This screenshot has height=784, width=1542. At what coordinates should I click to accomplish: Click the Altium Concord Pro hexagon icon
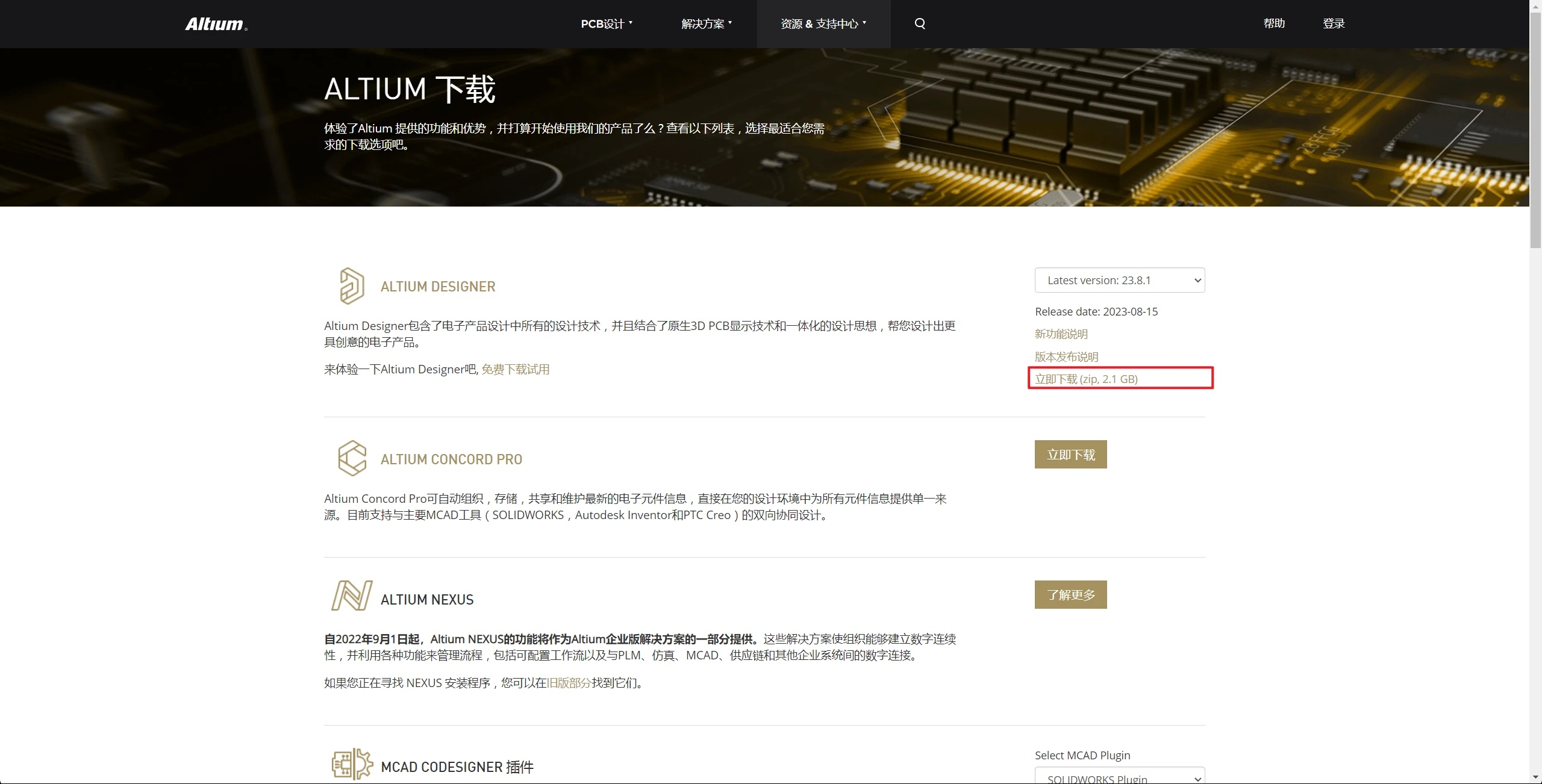click(352, 458)
